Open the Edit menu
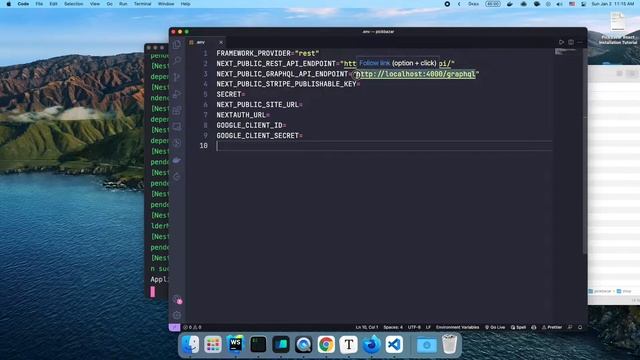640x360 pixels. click(53, 4)
